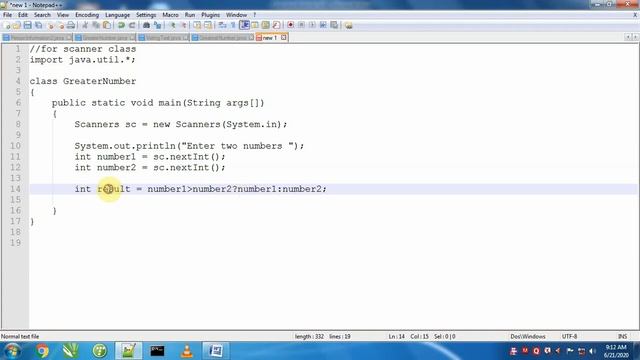The width and height of the screenshot is (640, 360).
Task: Click line number 14 in the margin
Action: (x=15, y=189)
